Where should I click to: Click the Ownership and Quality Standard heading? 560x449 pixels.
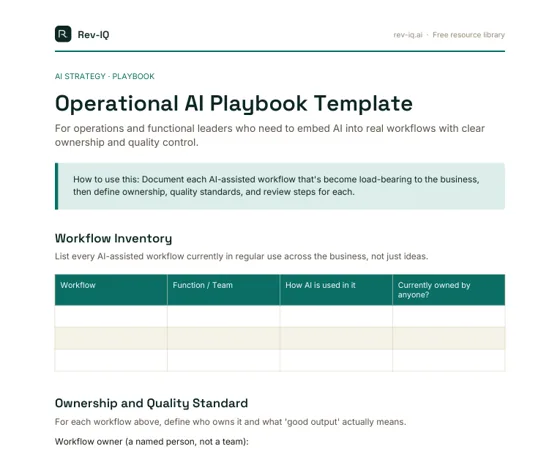point(151,403)
